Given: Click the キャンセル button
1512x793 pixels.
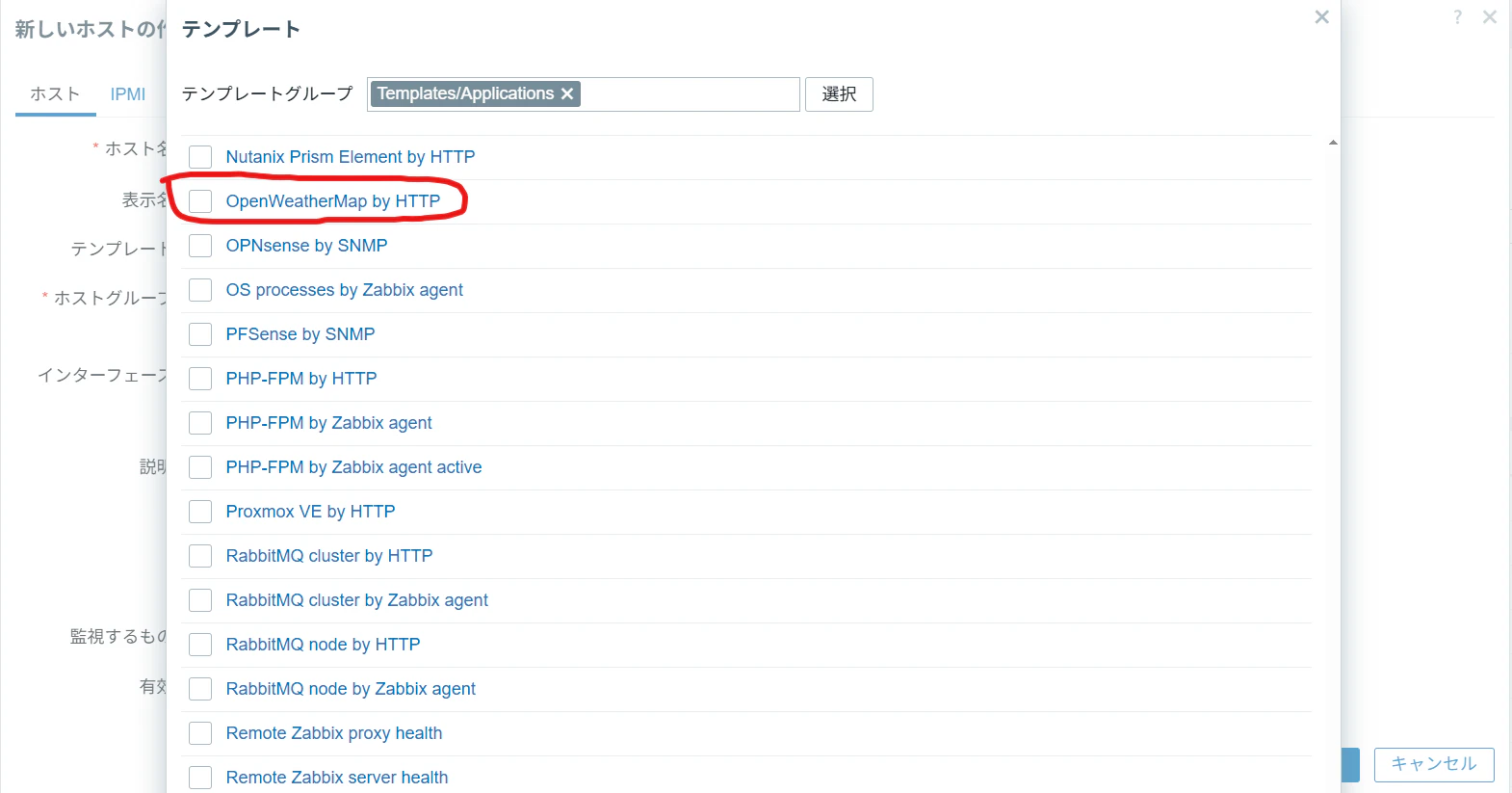Looking at the screenshot, I should click(1434, 764).
